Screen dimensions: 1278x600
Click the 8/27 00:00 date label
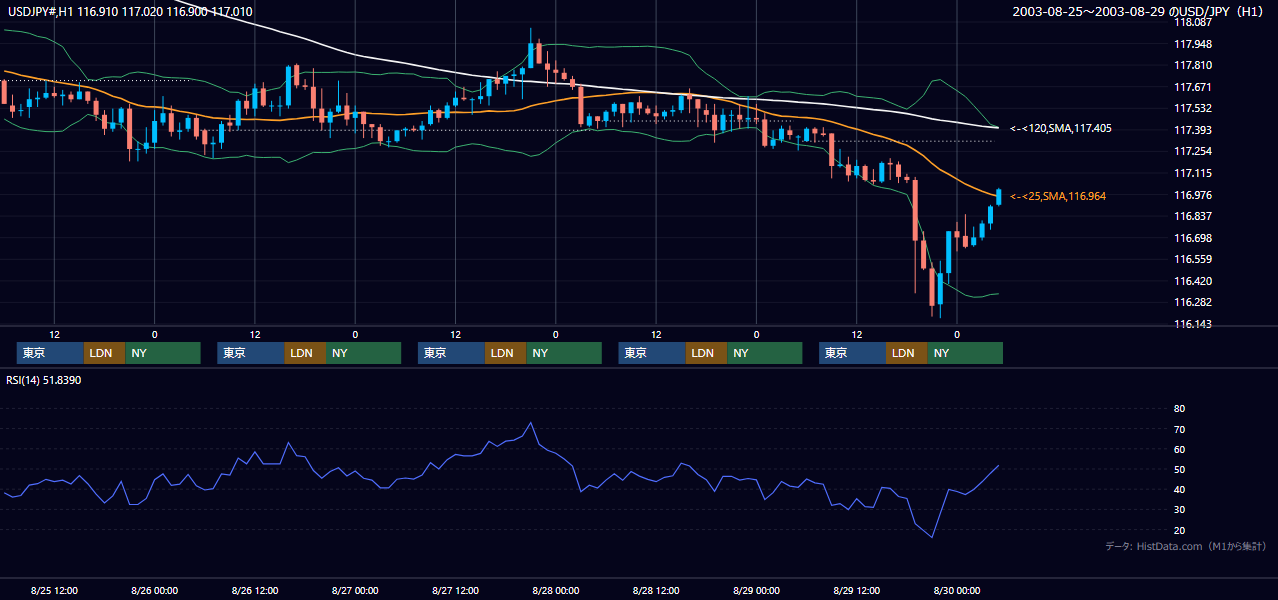pos(355,590)
